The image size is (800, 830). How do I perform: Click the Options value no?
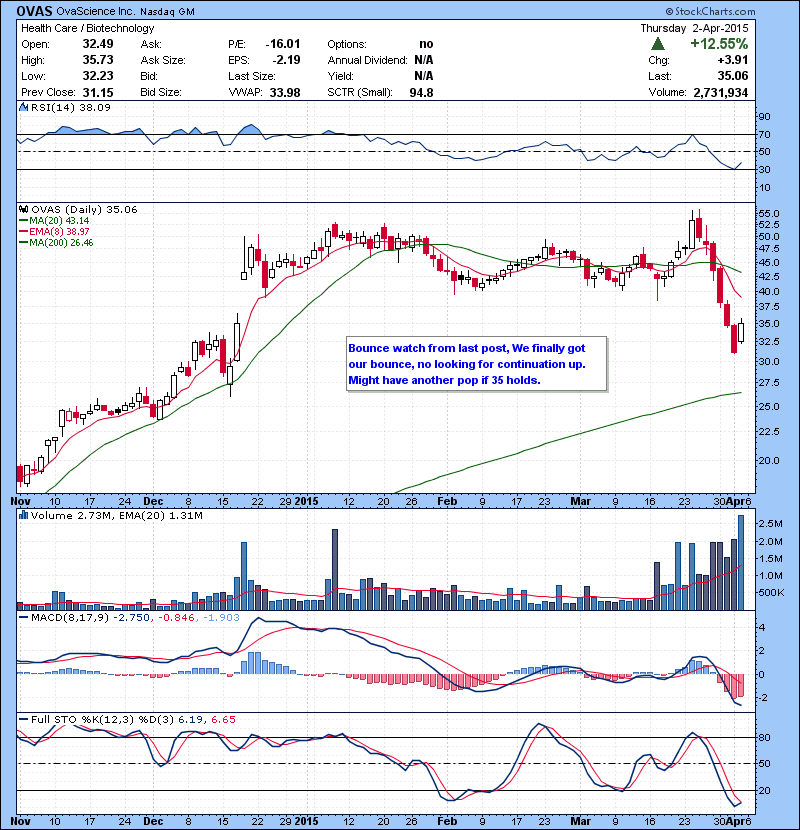tap(426, 44)
